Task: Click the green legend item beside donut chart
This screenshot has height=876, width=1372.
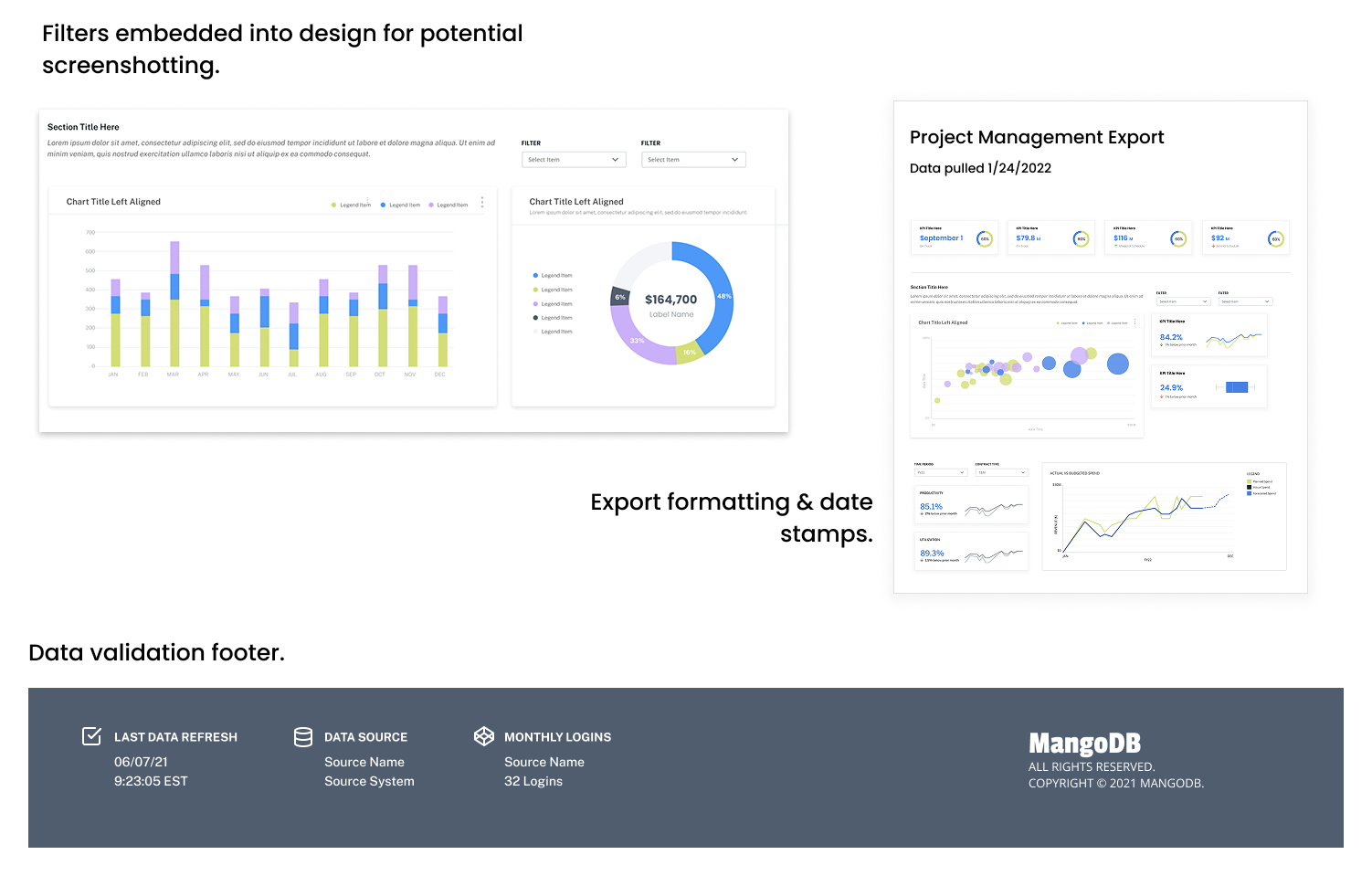Action: [553, 290]
